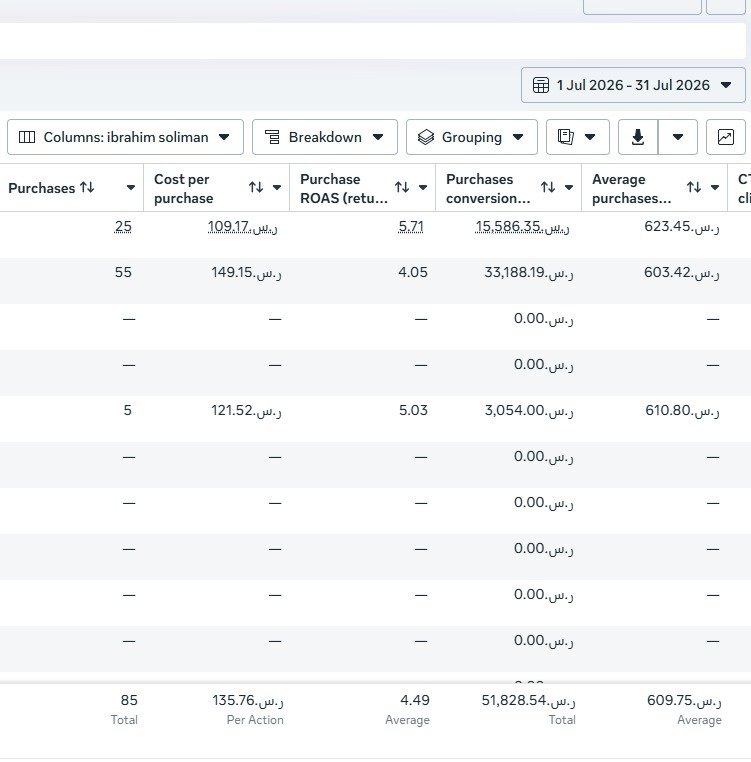Click the export download icon

pyautogui.click(x=638, y=137)
